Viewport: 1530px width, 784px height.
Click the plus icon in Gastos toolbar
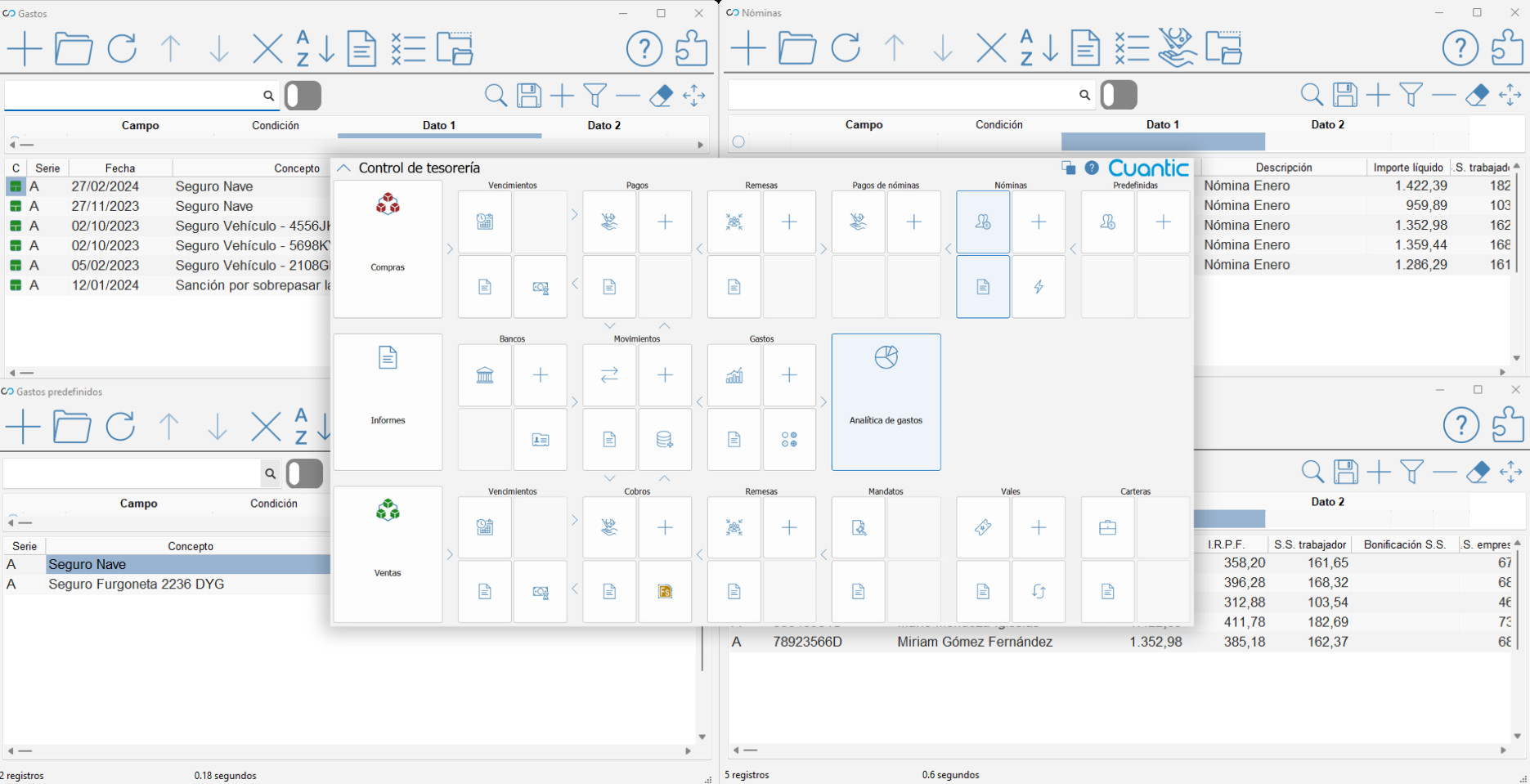pos(25,49)
